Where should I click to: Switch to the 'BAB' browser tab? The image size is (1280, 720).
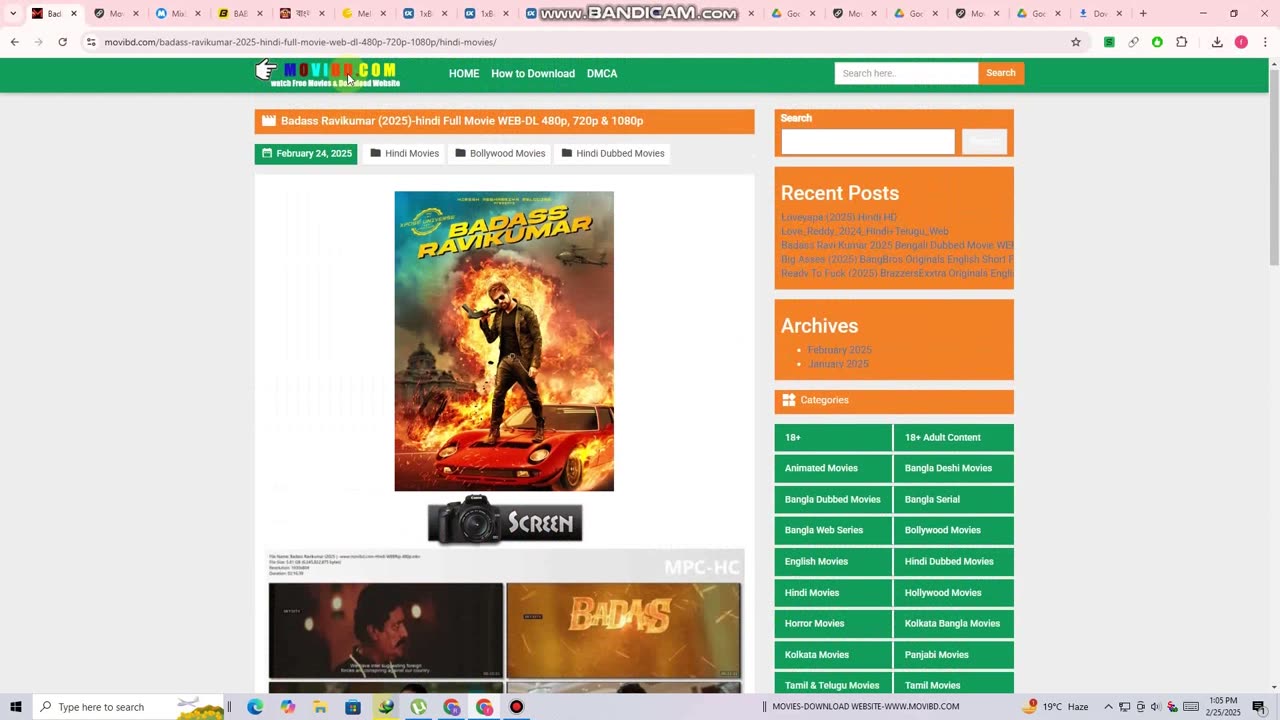pos(240,13)
